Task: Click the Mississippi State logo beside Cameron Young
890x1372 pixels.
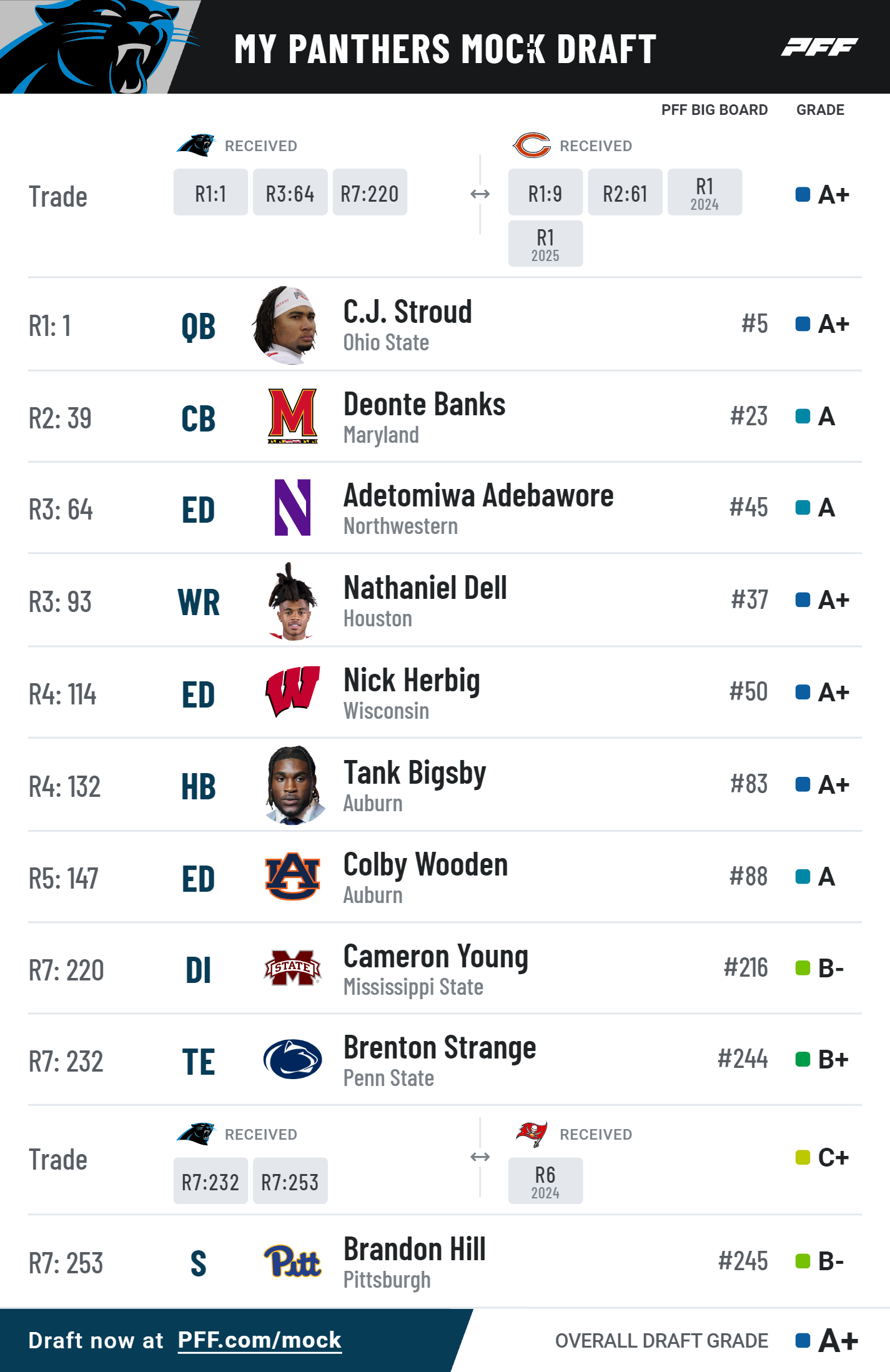Action: click(x=292, y=968)
